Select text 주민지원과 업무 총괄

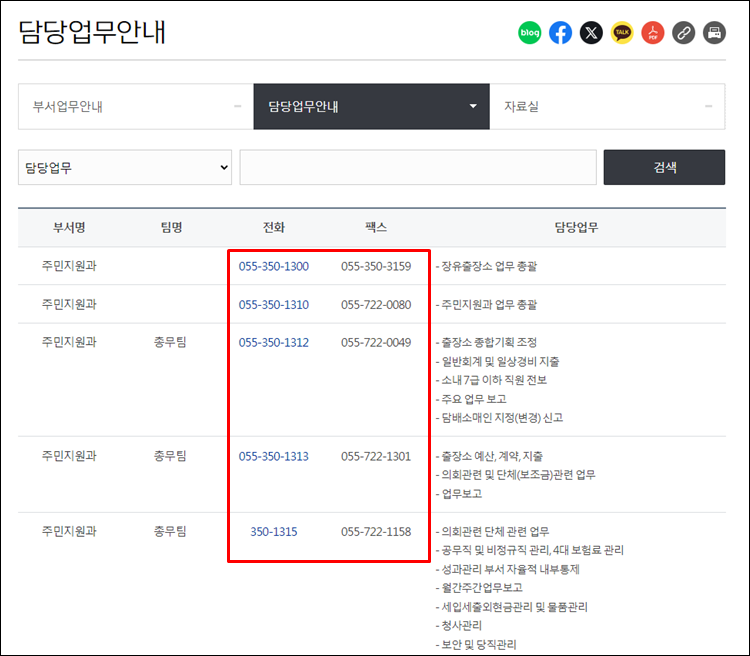(x=487, y=305)
